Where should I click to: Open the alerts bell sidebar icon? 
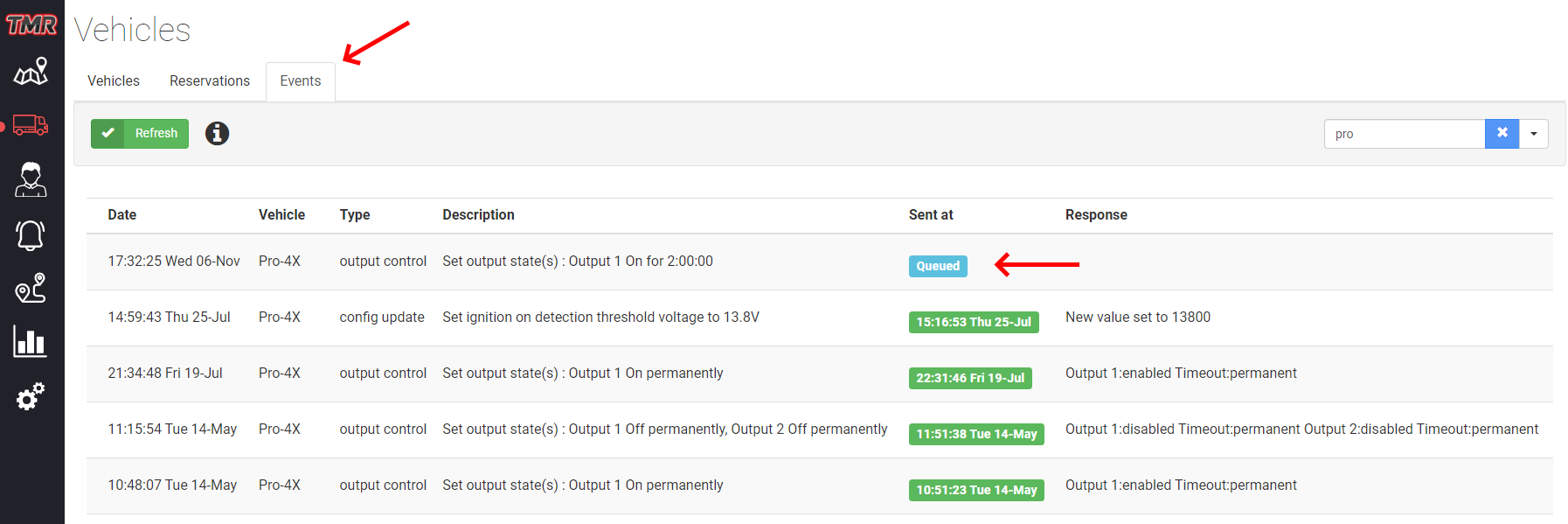tap(31, 234)
